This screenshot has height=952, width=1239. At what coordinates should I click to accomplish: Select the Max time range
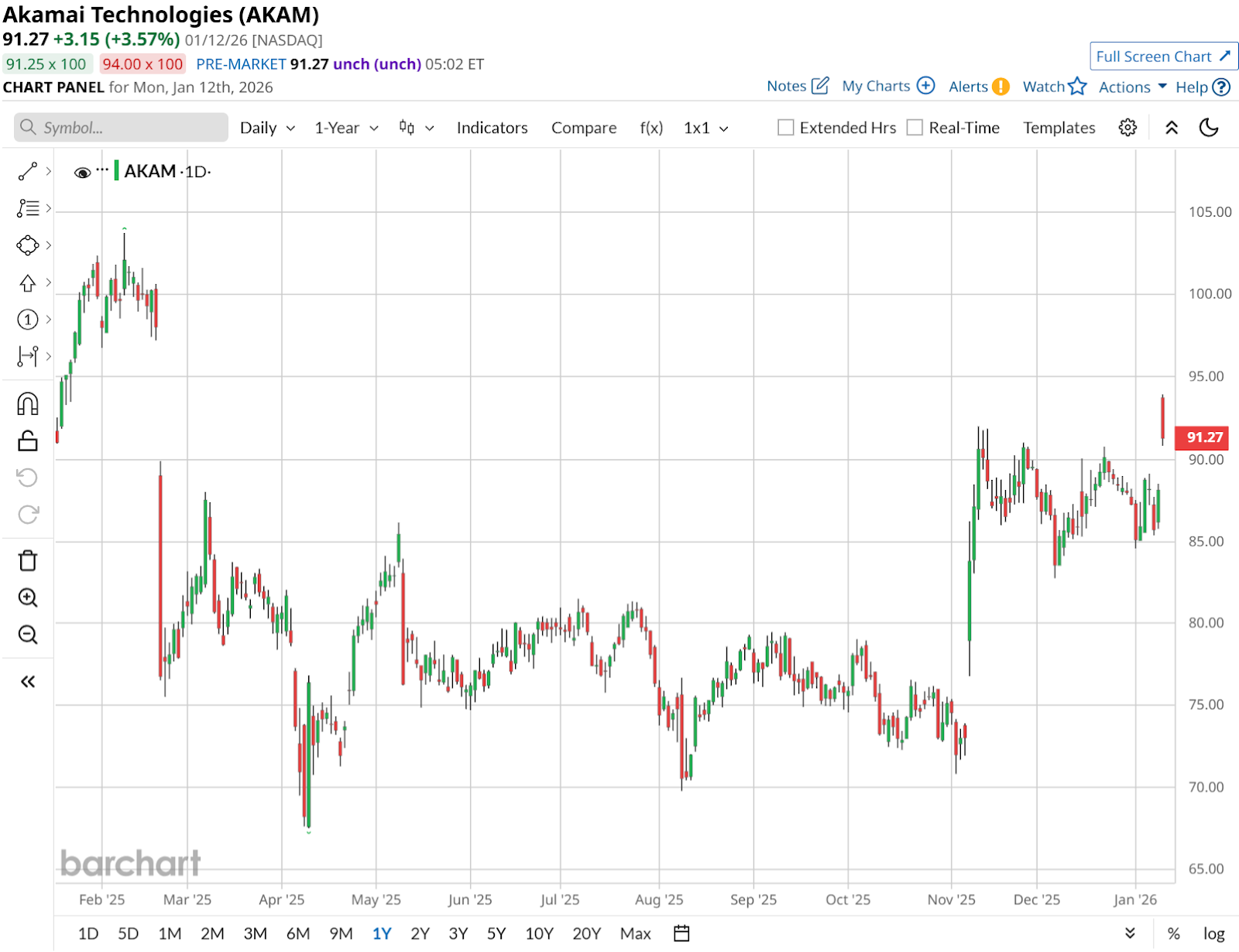click(x=635, y=933)
